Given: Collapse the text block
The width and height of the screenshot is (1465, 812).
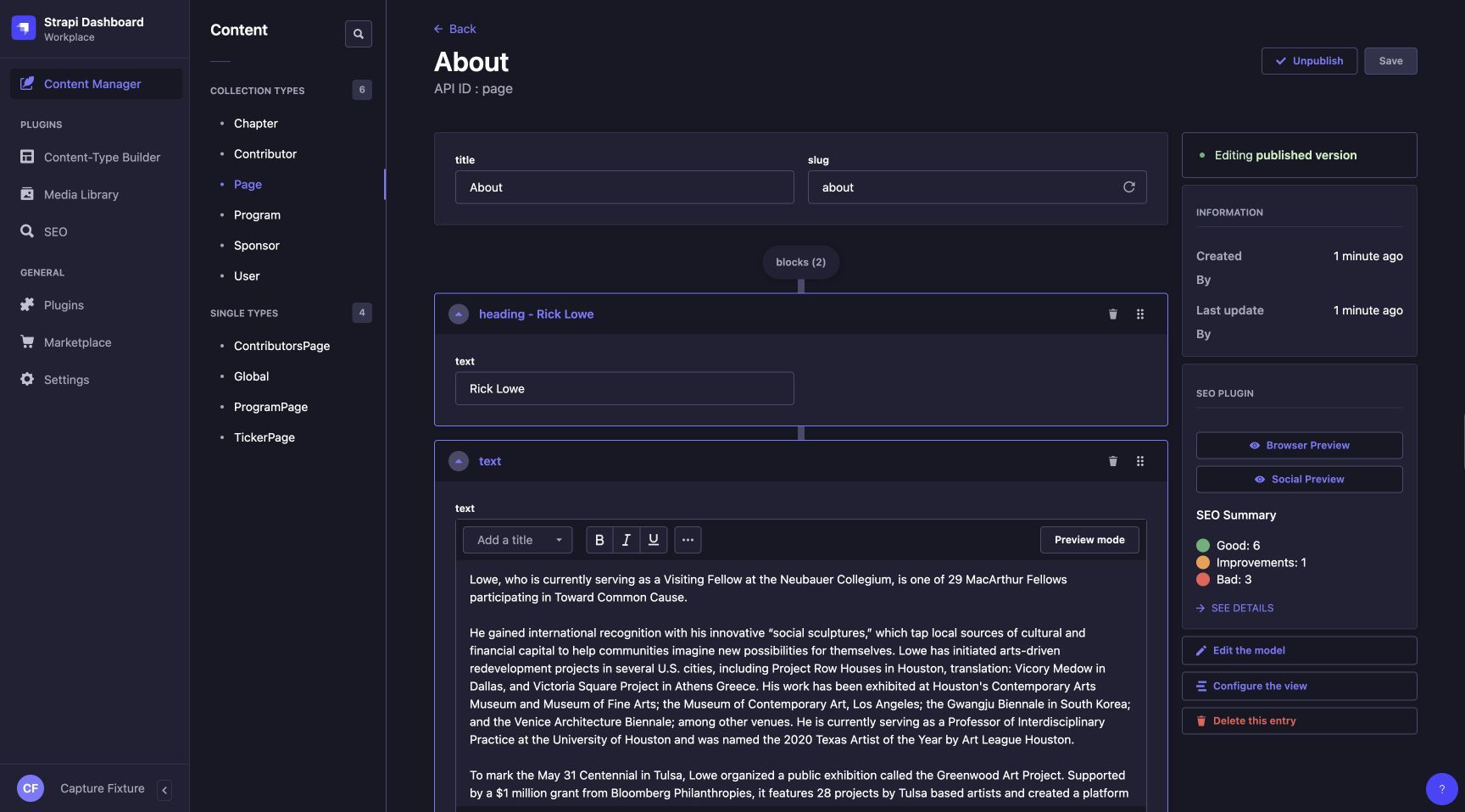Looking at the screenshot, I should pos(459,461).
